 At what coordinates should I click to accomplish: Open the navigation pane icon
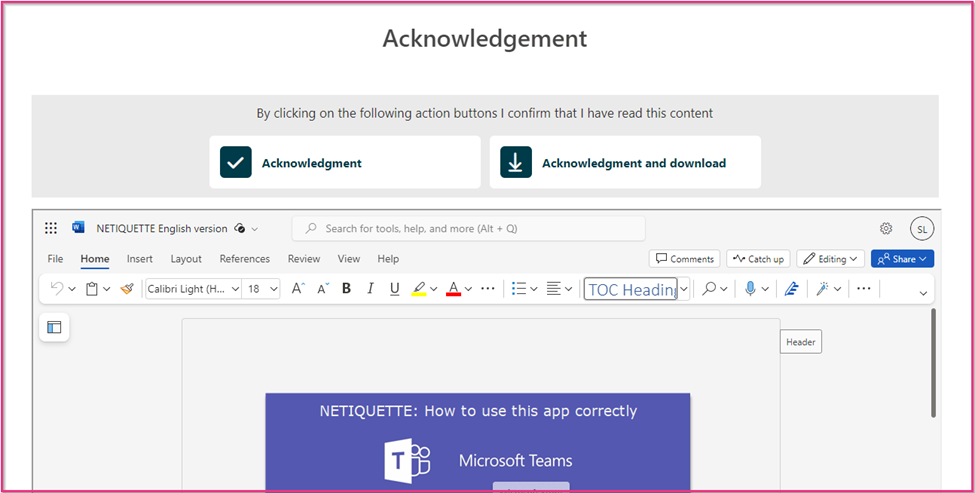tap(54, 327)
